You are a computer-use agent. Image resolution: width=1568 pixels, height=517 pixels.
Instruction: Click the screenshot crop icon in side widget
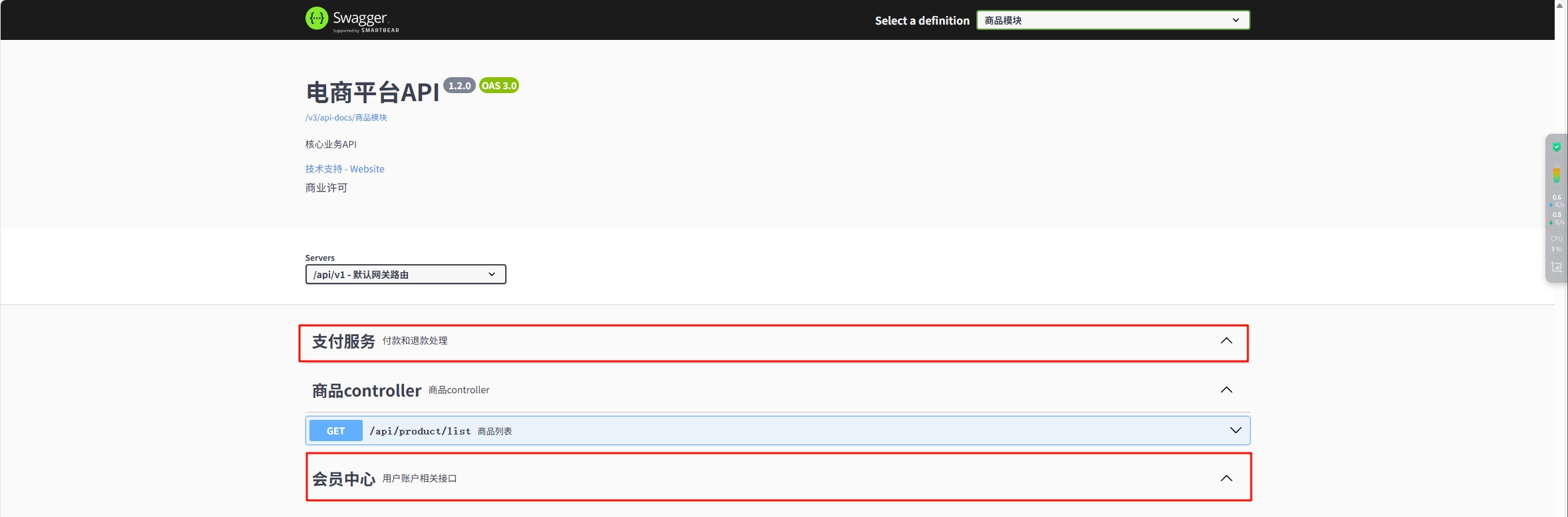(x=1557, y=267)
